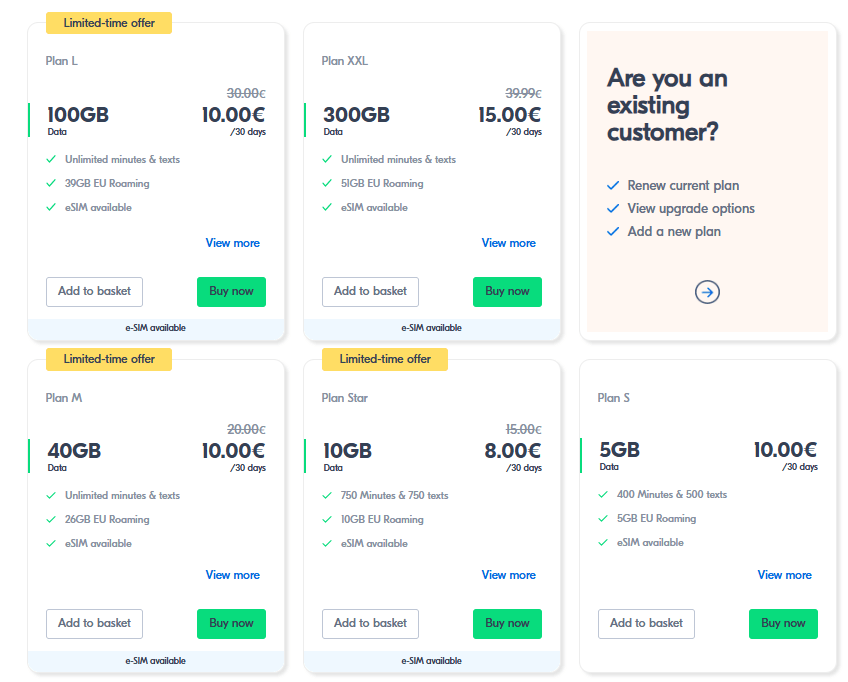Click the green checkmark by 51GB EU Roaming

tap(327, 183)
